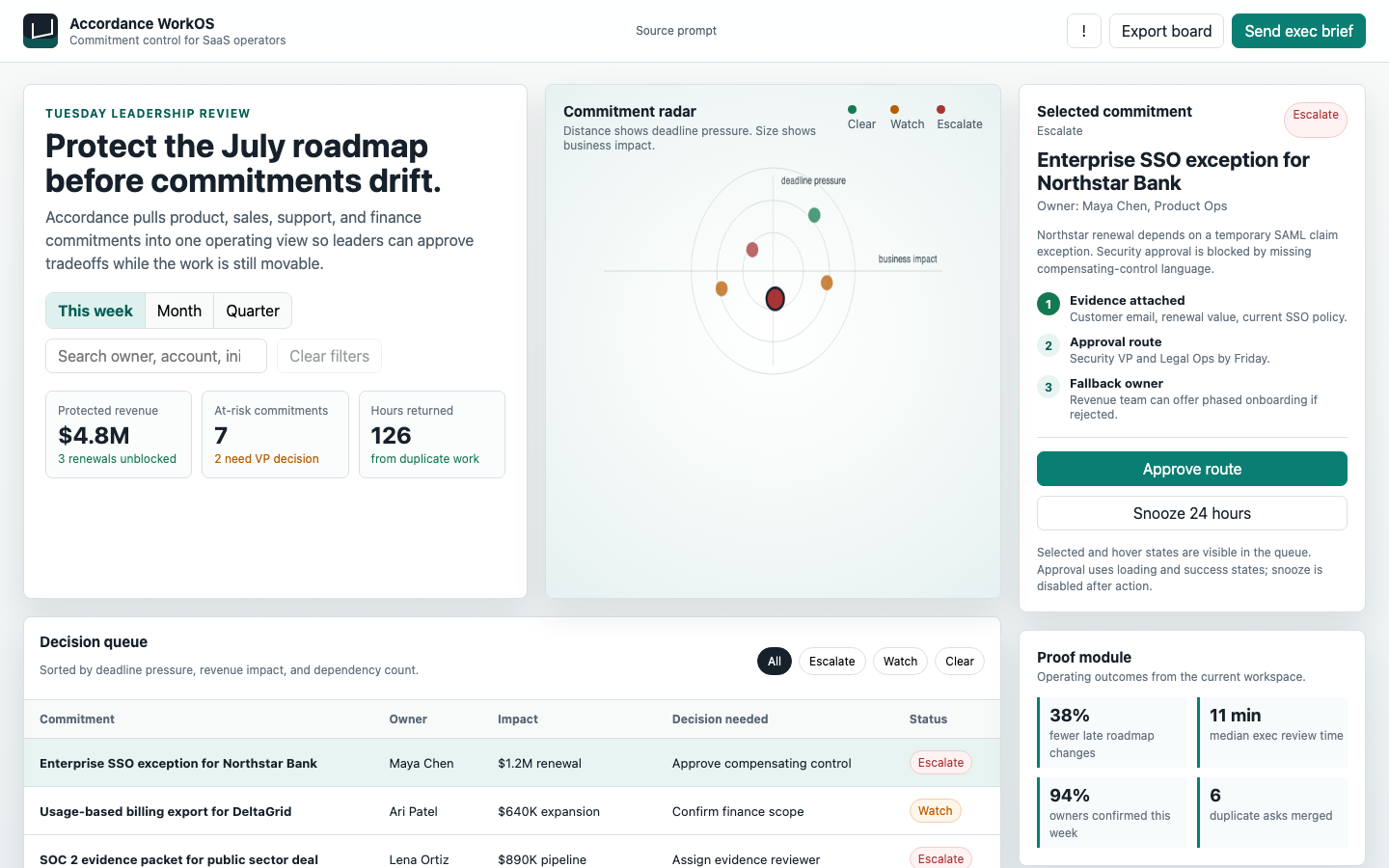The height and width of the screenshot is (868, 1389).
Task: Click Assign evidence reviewer cell
Action: [x=747, y=859]
